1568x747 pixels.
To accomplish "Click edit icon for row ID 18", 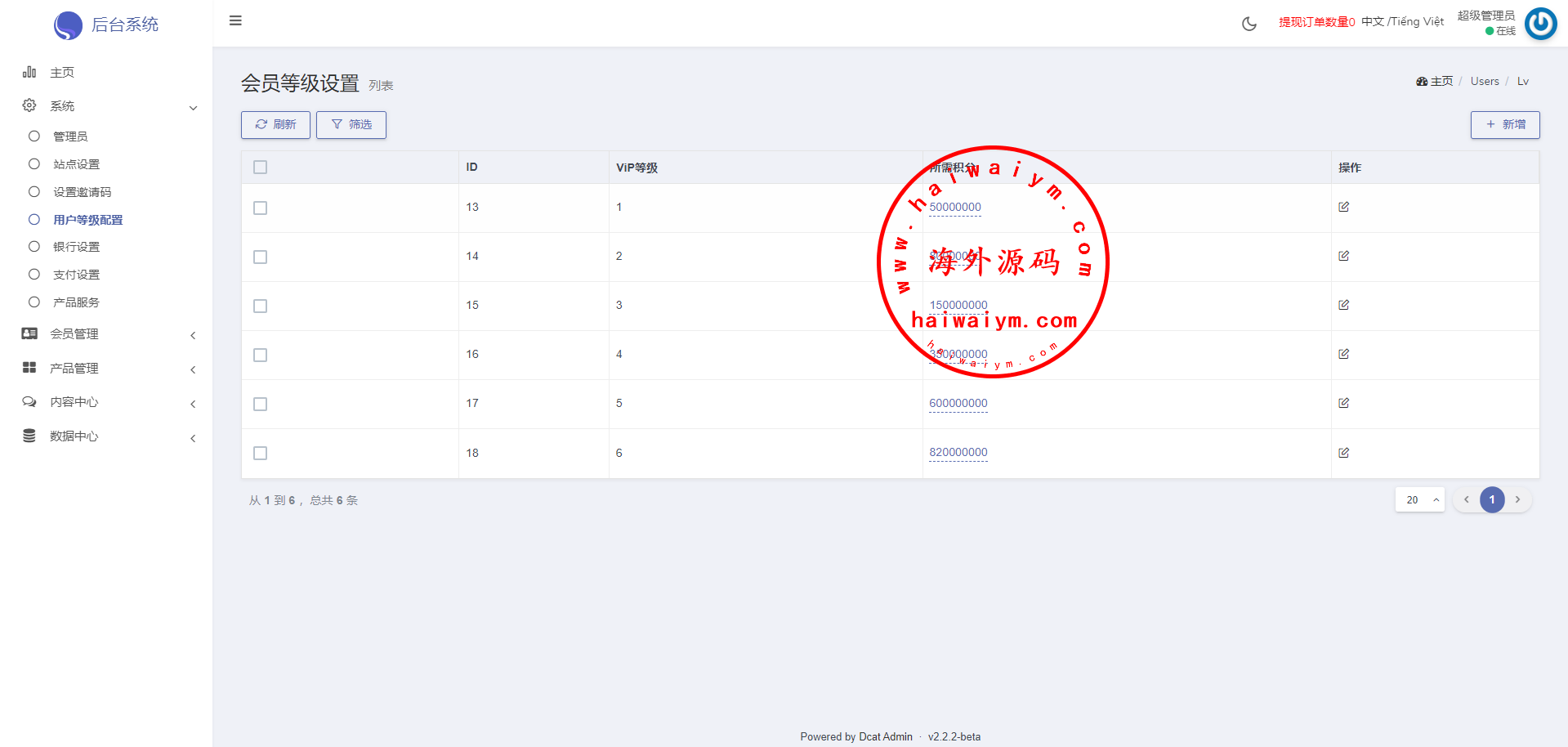I will click(1343, 453).
